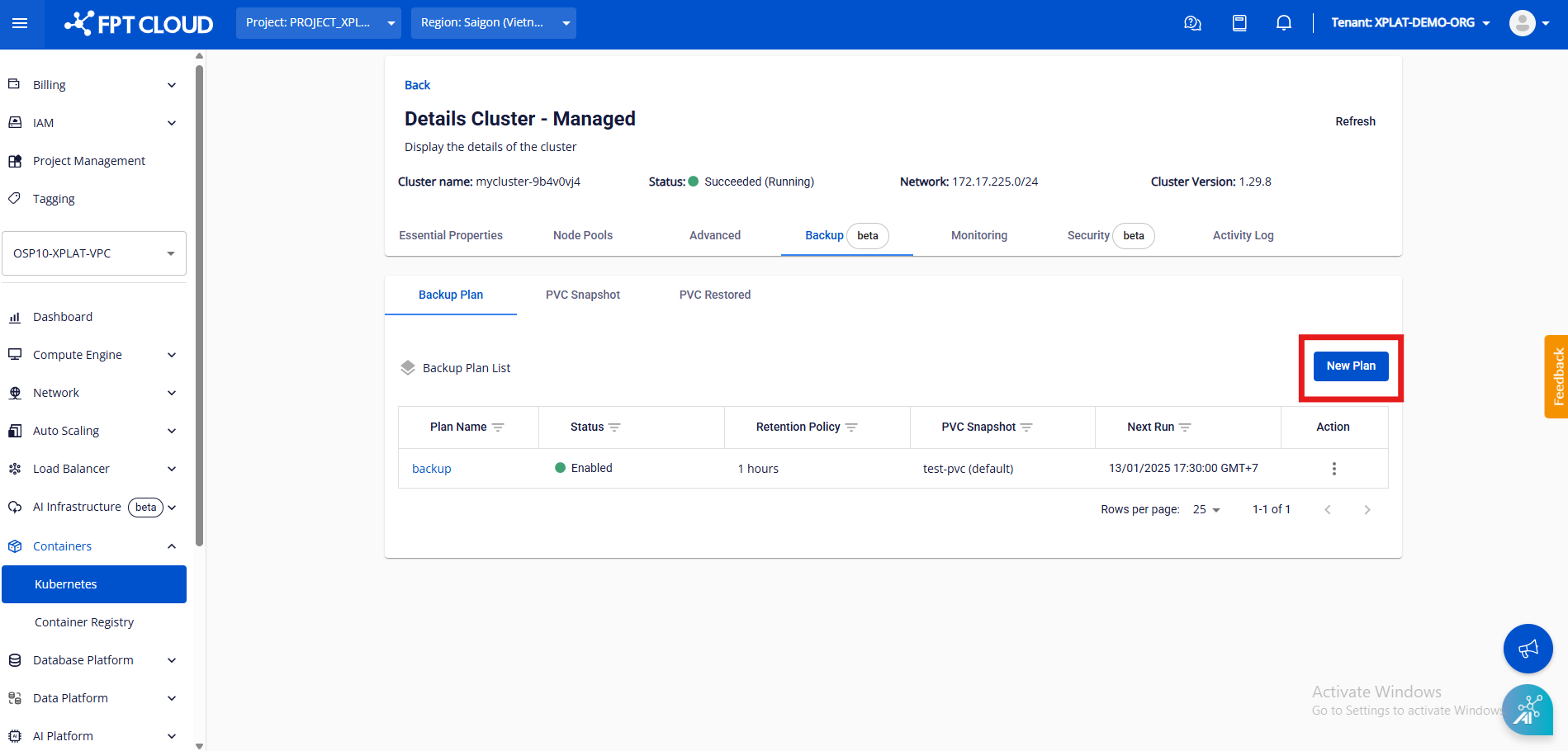Viewport: 1568px width, 751px height.
Task: Click the Retention Policy filter icon
Action: [x=851, y=427]
